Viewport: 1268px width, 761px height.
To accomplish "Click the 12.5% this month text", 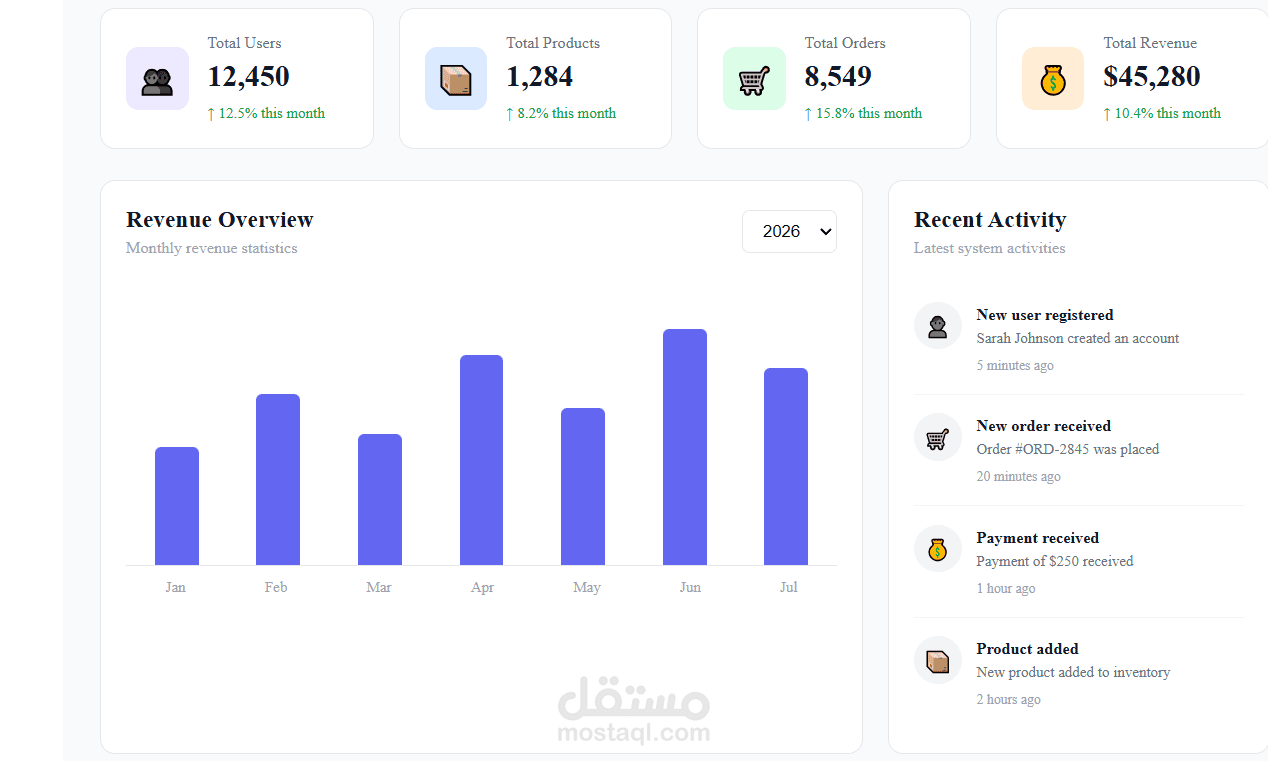I will [266, 113].
